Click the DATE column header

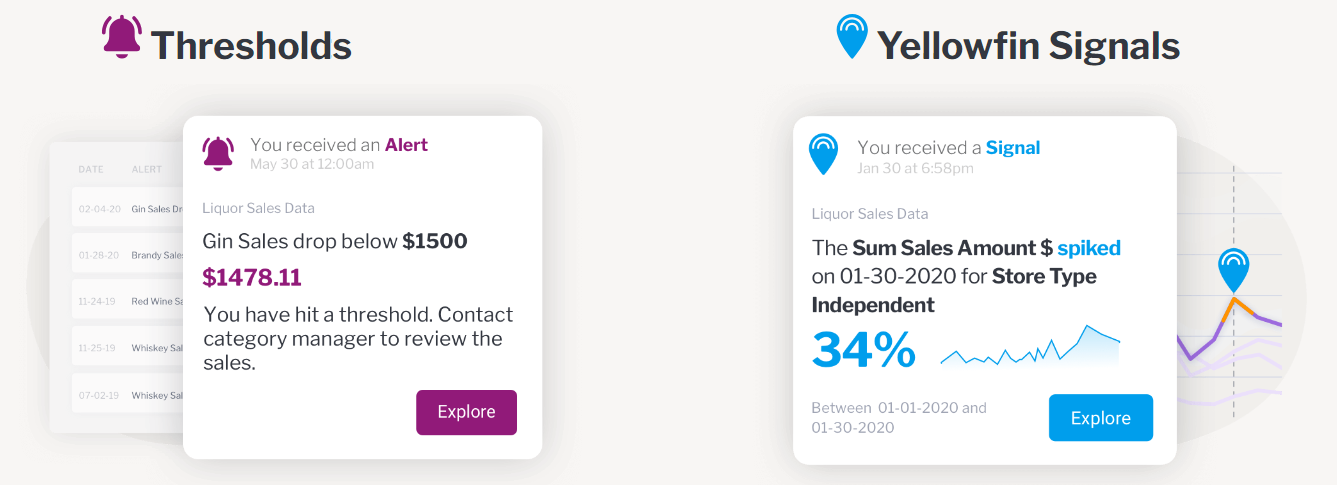[x=91, y=170]
